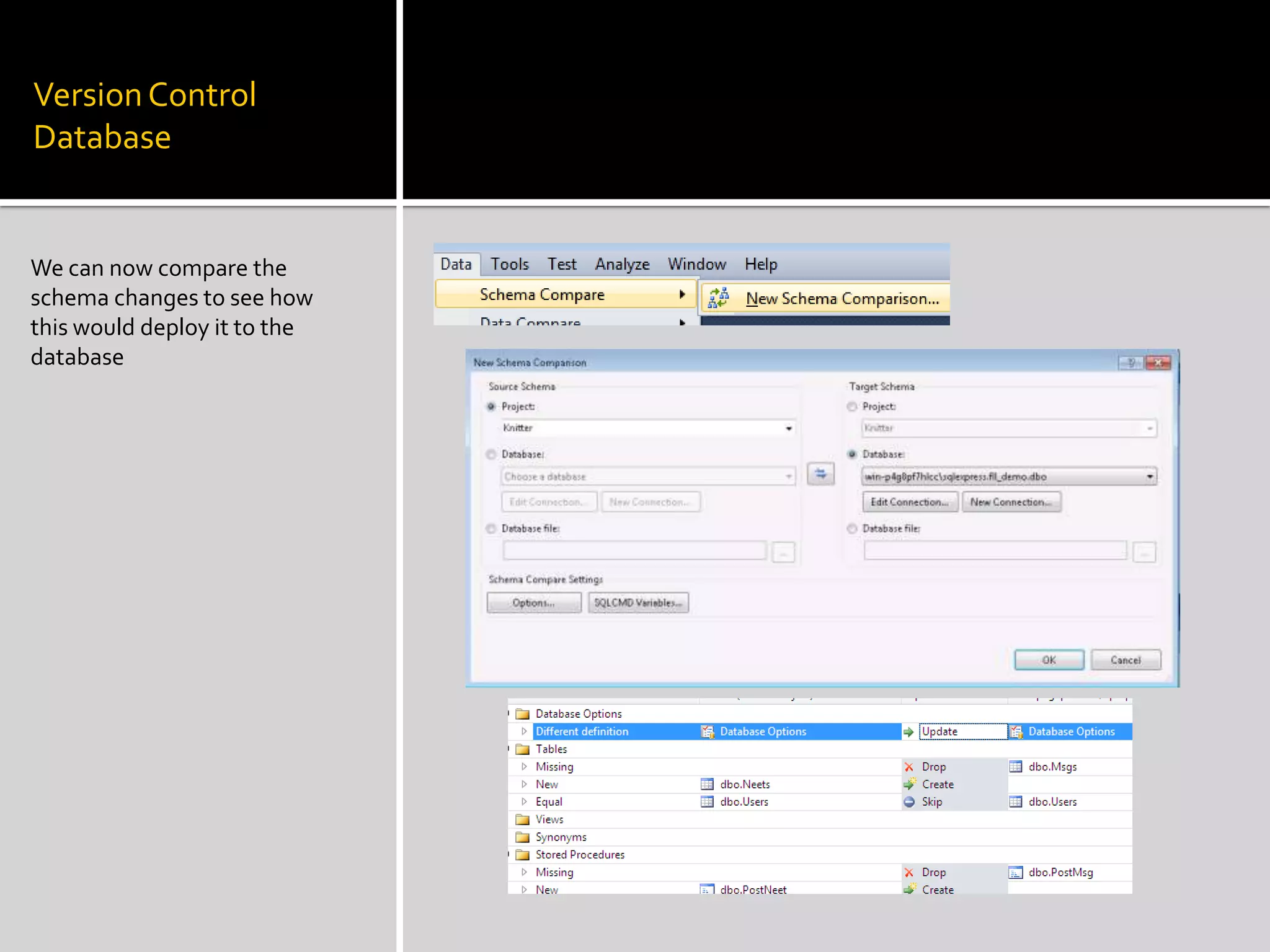Click the dbo.Msgs table icon
This screenshot has height=952, width=1270.
(x=1016, y=767)
